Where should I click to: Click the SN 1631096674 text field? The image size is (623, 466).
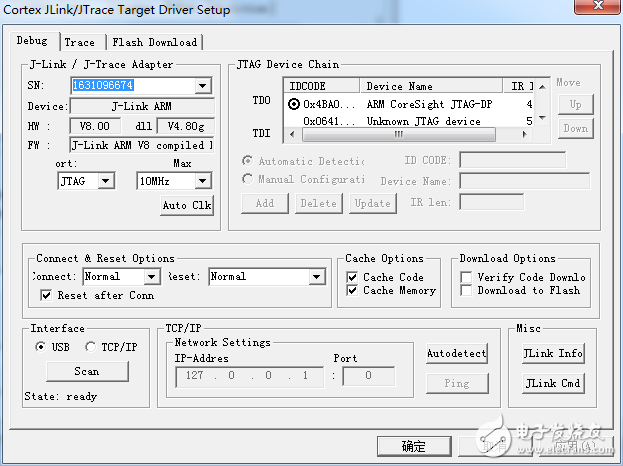pos(132,85)
